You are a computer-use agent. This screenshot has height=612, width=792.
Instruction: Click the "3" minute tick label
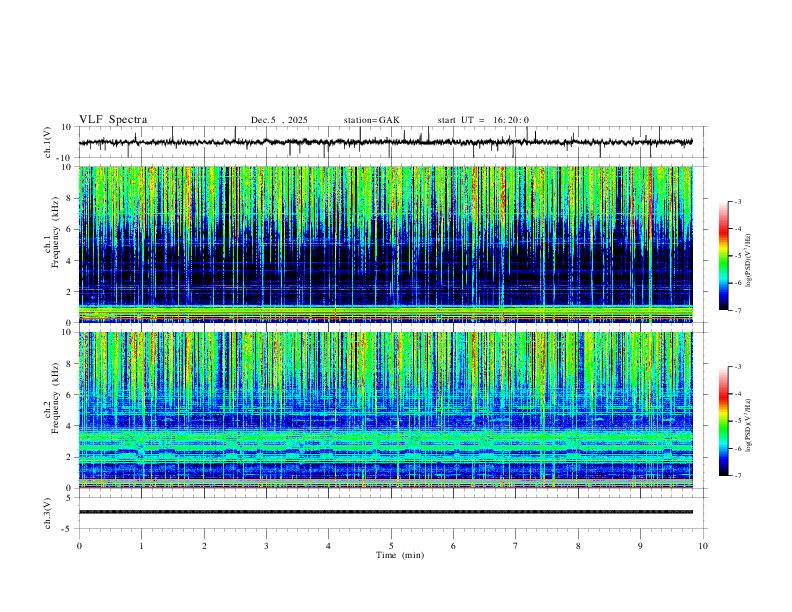click(x=266, y=546)
